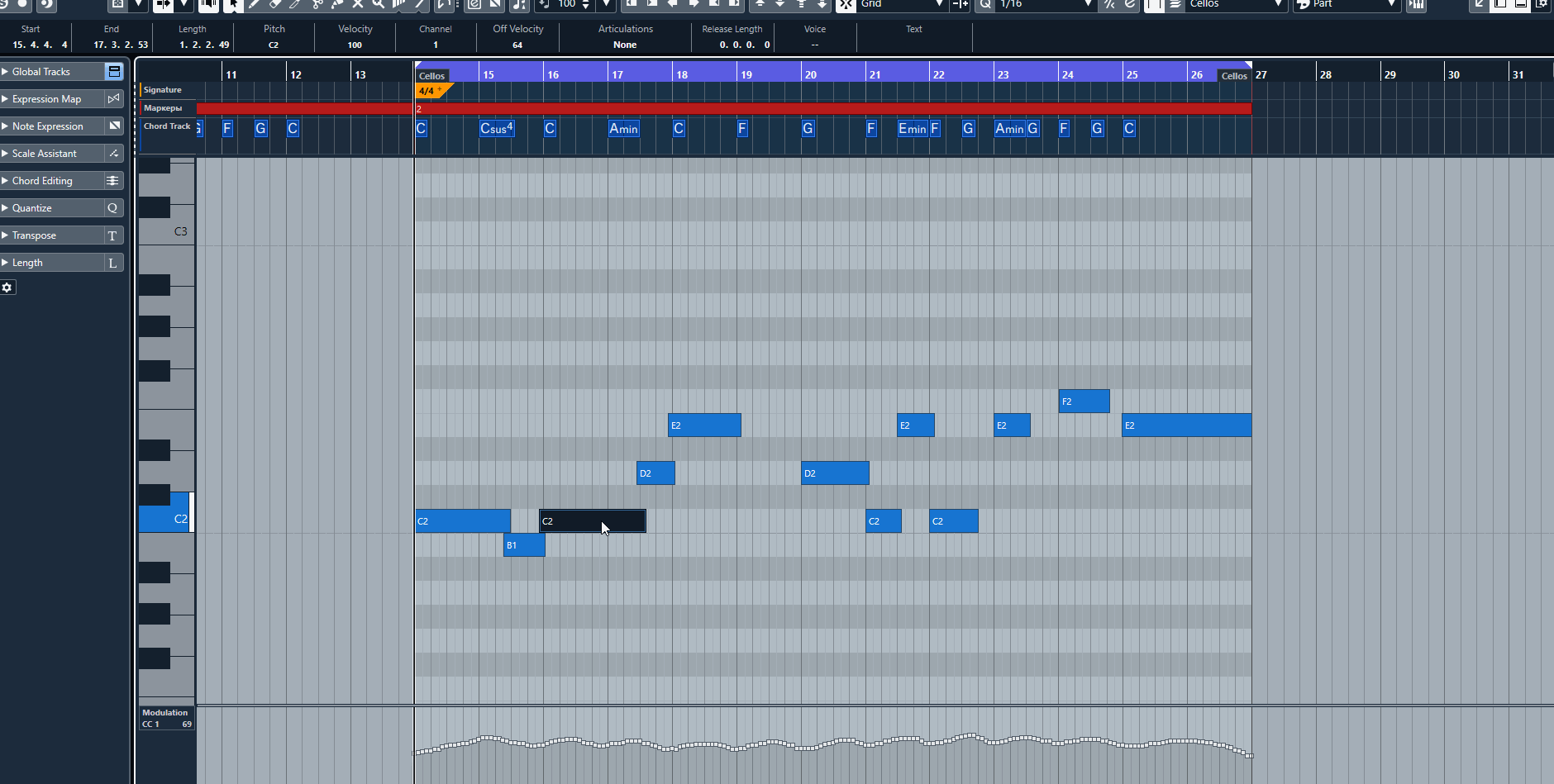Open the 1/16 quantize preset dropdown
This screenshot has width=1554, height=784.
1046,4
